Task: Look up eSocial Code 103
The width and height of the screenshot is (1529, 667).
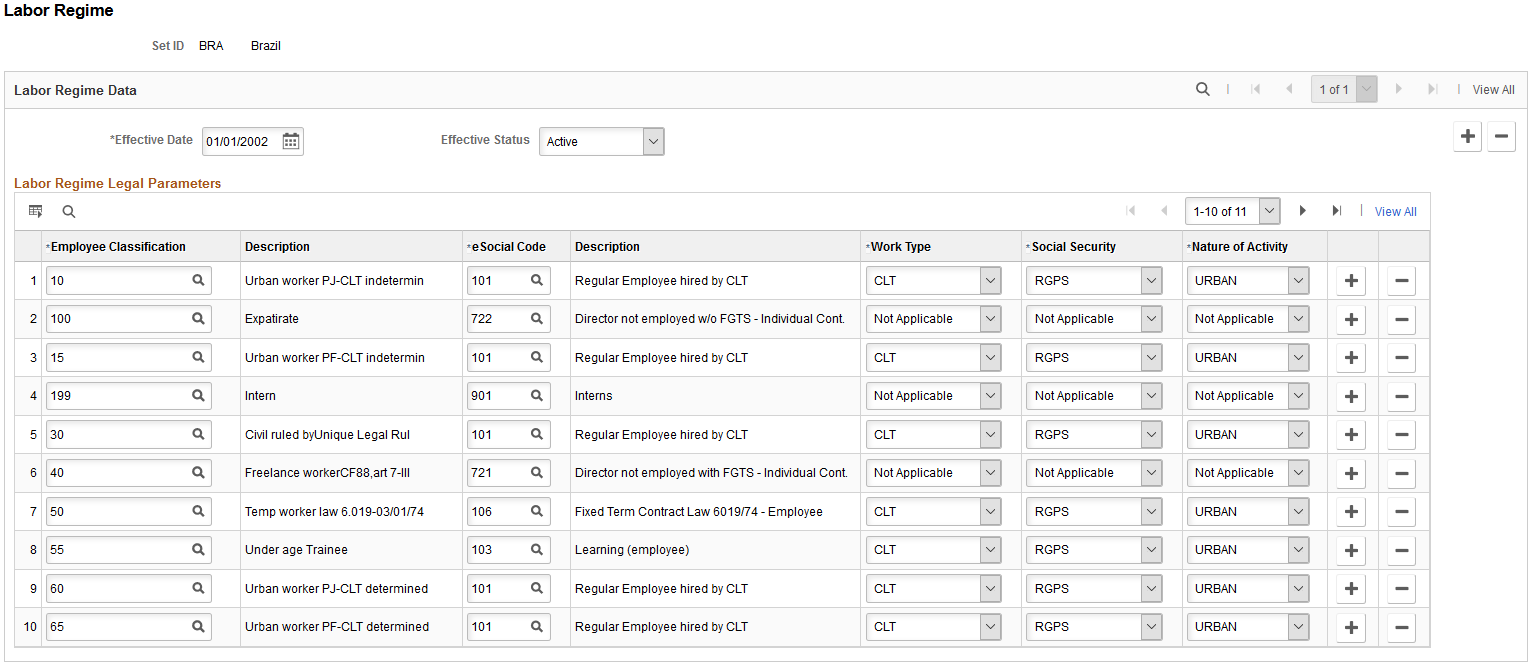Action: coord(537,550)
